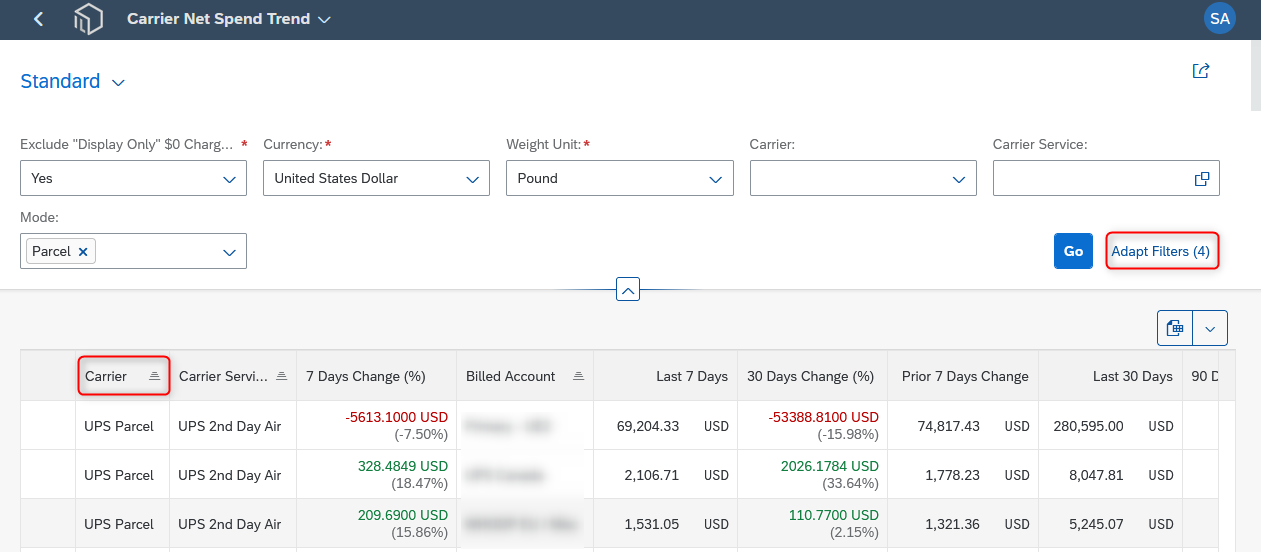The width and height of the screenshot is (1261, 552).
Task: Collapse the filter bar header
Action: (628, 290)
